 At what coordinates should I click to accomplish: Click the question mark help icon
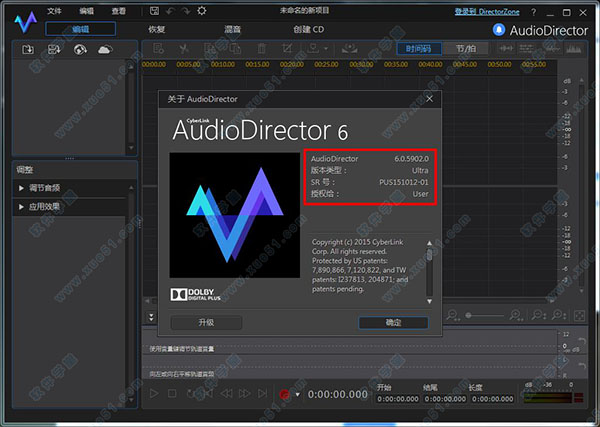pos(533,12)
